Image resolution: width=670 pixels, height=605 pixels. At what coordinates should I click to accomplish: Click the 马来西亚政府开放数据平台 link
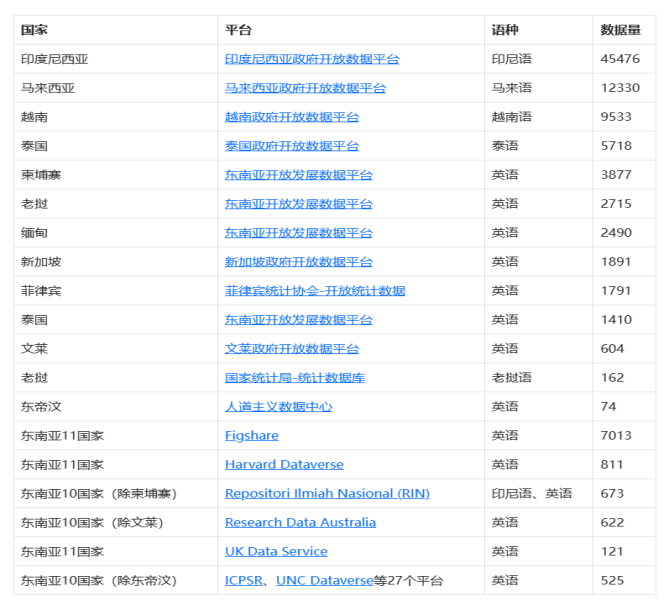305,88
